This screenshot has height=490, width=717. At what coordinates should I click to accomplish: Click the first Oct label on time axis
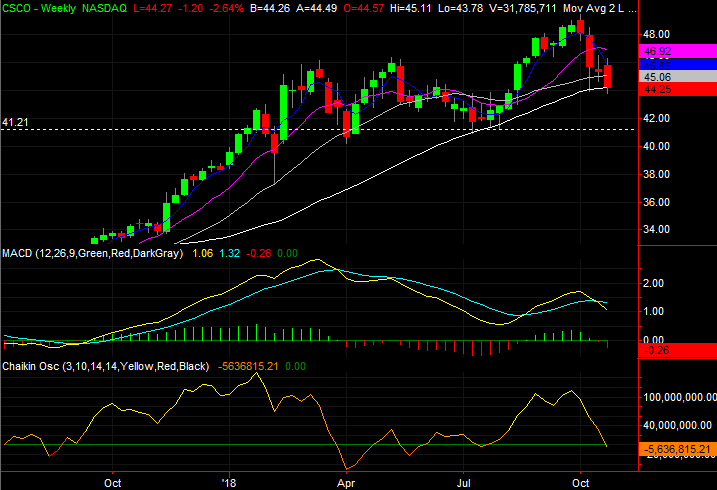coord(112,483)
